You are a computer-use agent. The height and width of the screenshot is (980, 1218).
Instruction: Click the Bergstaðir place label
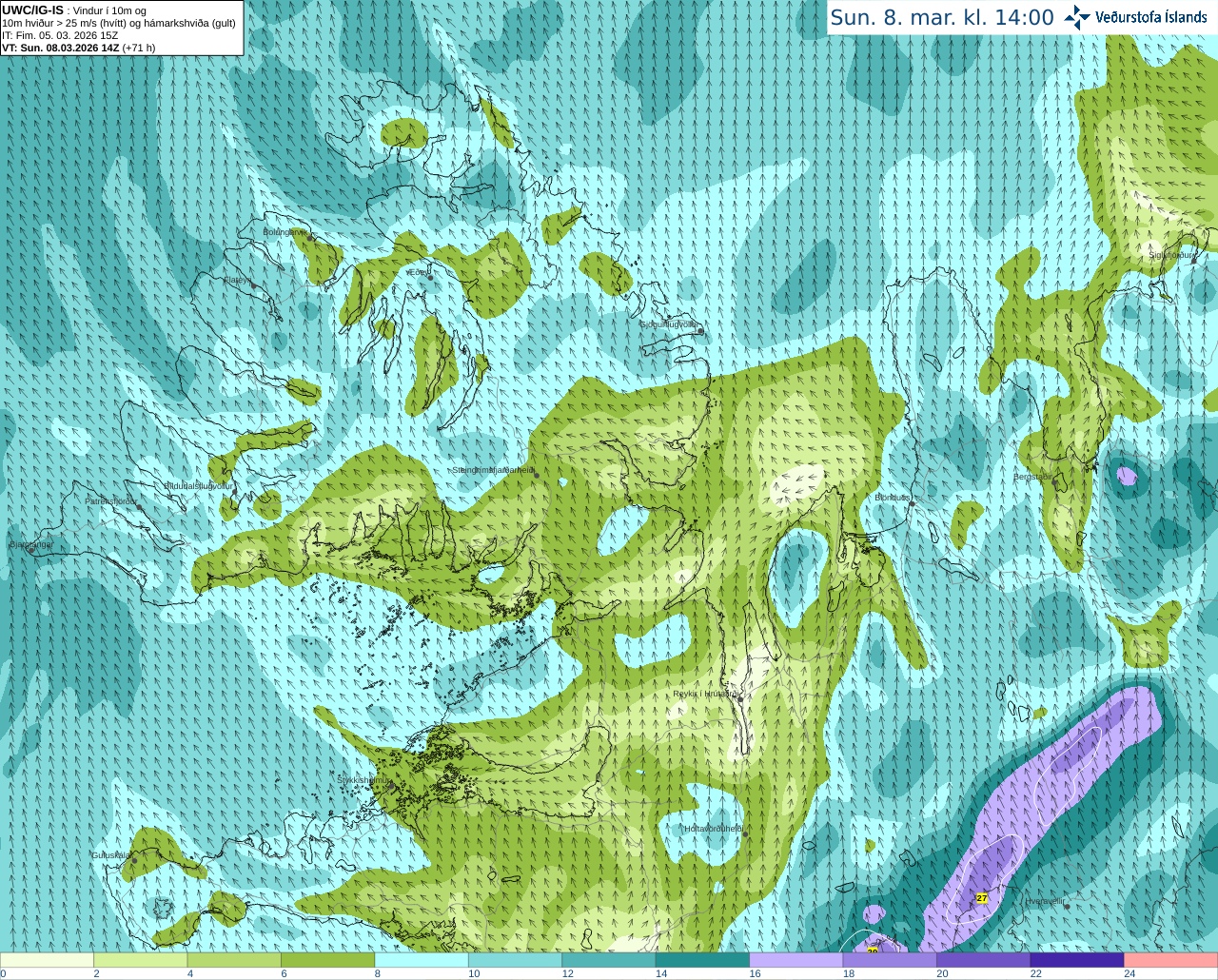coord(1032,477)
